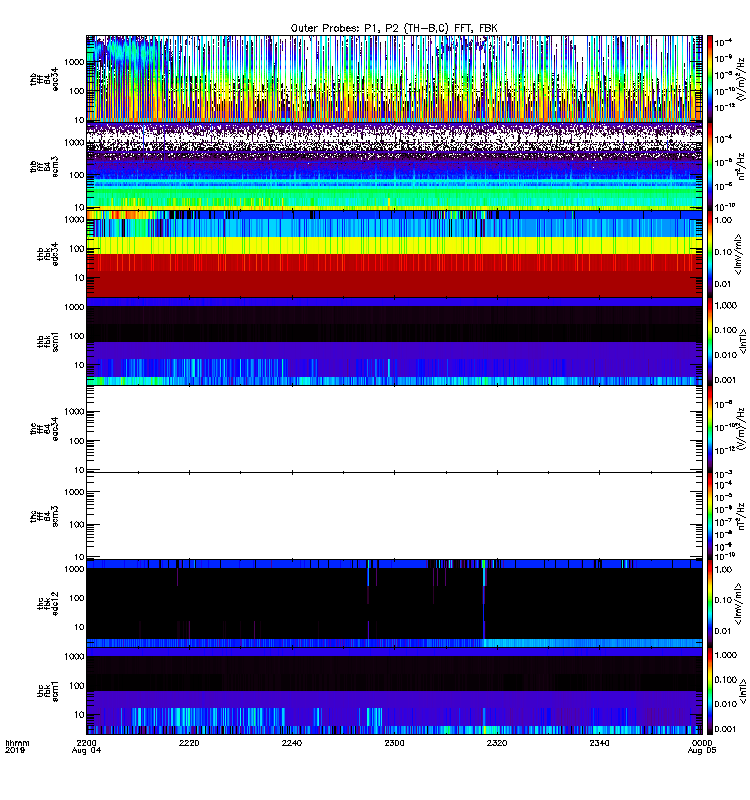Click the "0.100" color scale value of thb fbk scm1
This screenshot has height=800, width=750.
(726, 330)
